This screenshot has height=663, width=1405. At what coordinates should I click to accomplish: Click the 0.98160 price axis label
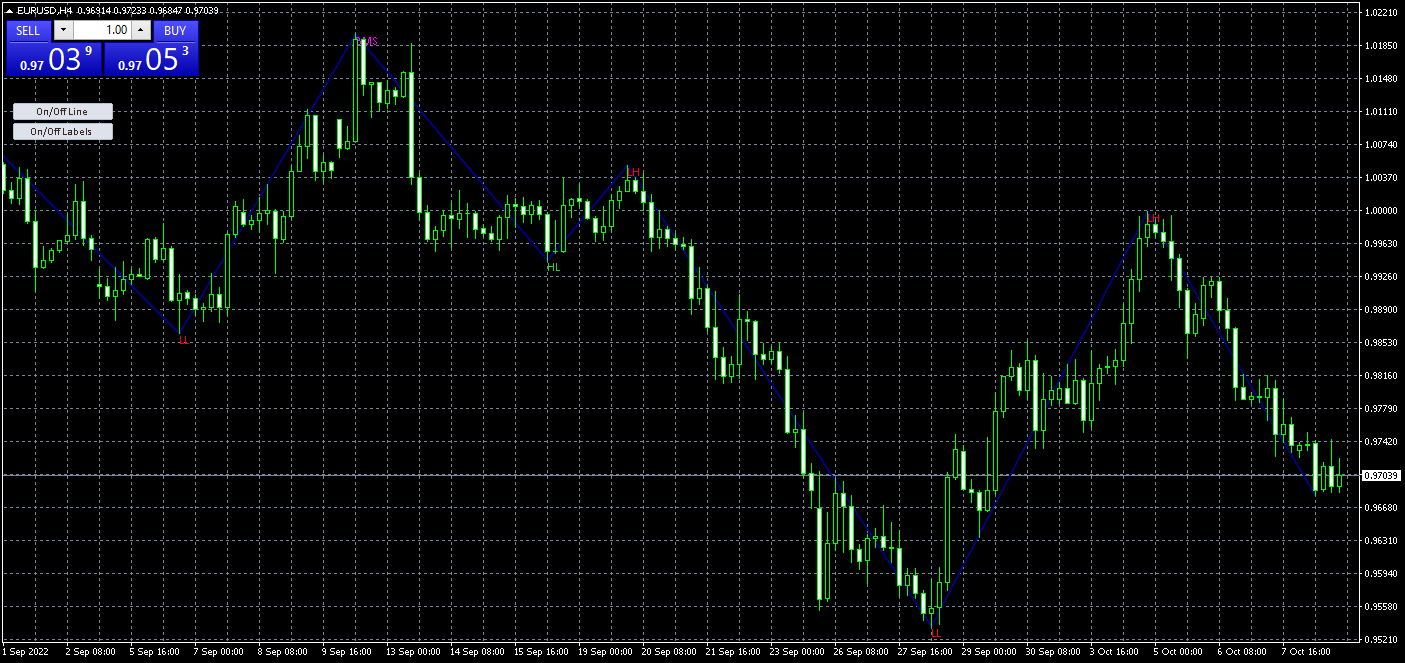(1380, 376)
